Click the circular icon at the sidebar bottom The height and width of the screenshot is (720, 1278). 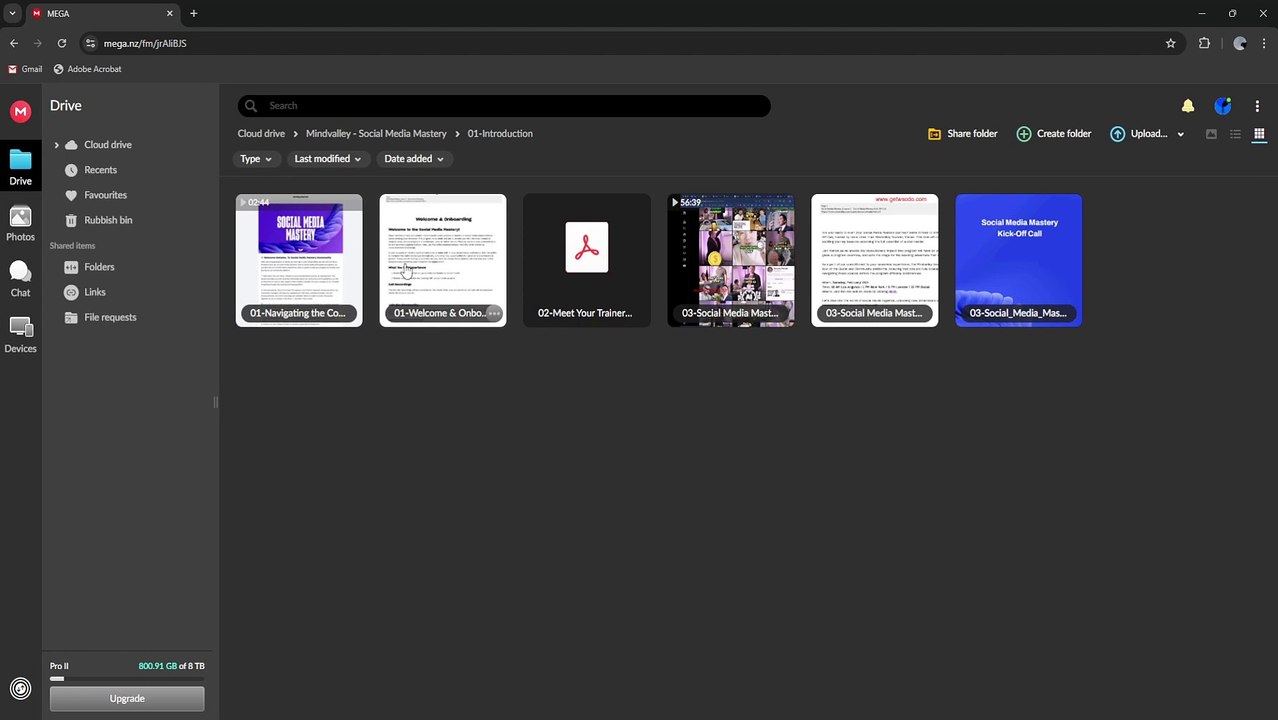click(x=20, y=688)
